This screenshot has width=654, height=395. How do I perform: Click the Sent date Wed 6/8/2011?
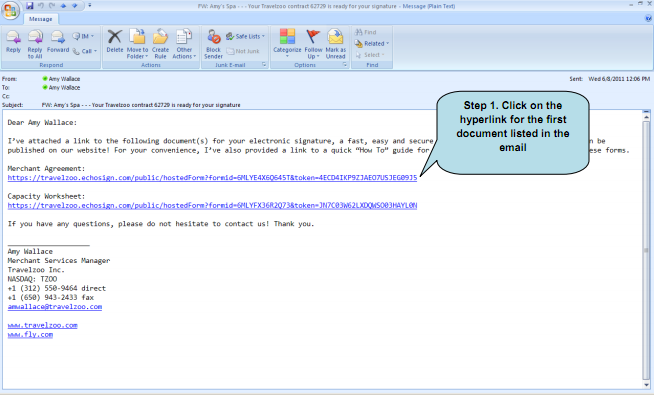pos(619,79)
